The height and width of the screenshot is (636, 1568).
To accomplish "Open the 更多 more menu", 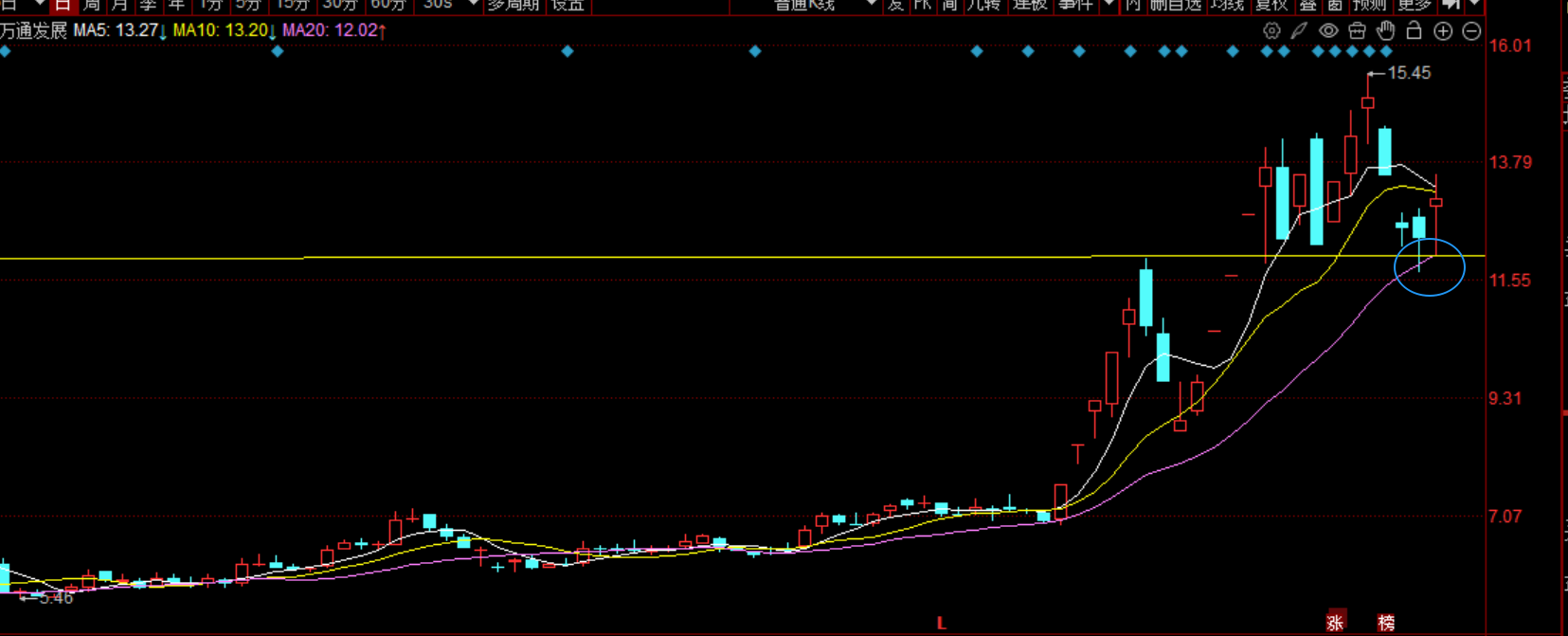I will (x=1415, y=5).
